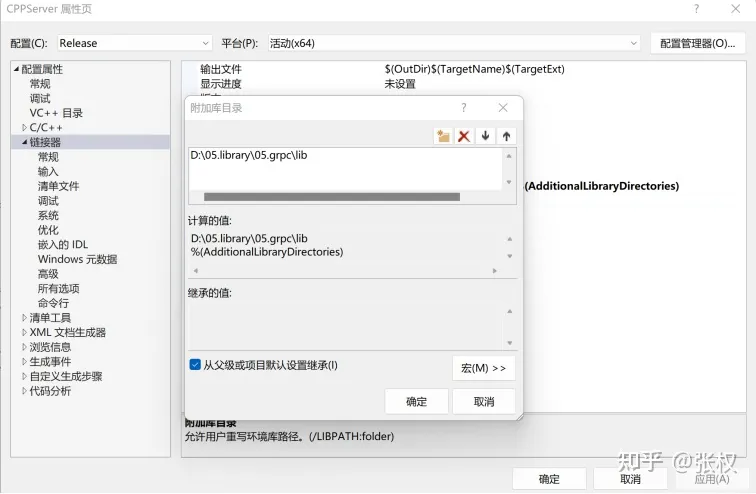Select 常规 under 链接器
The height and width of the screenshot is (494, 756).
coord(48,157)
